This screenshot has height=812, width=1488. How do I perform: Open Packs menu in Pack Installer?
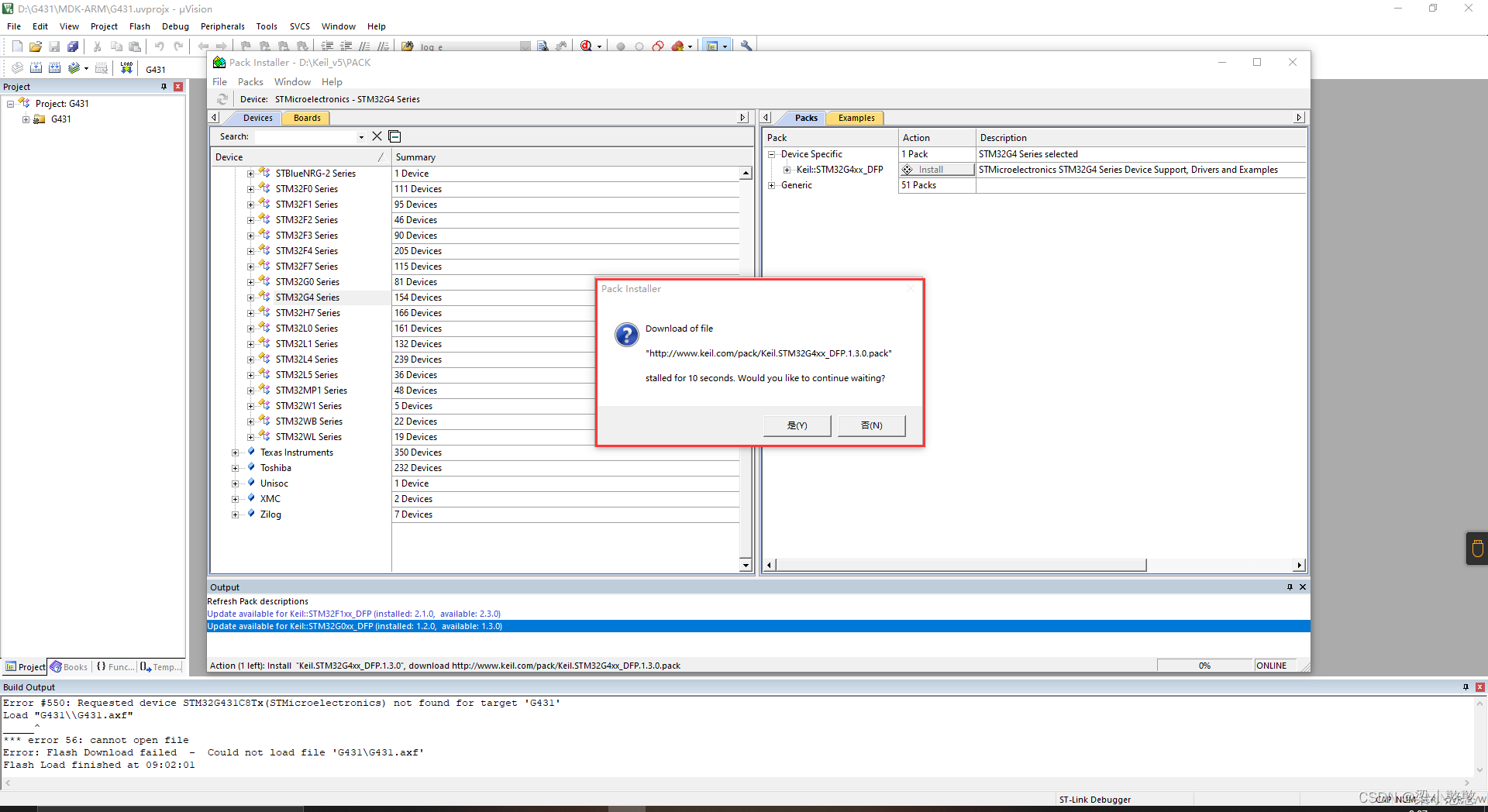pyautogui.click(x=250, y=82)
